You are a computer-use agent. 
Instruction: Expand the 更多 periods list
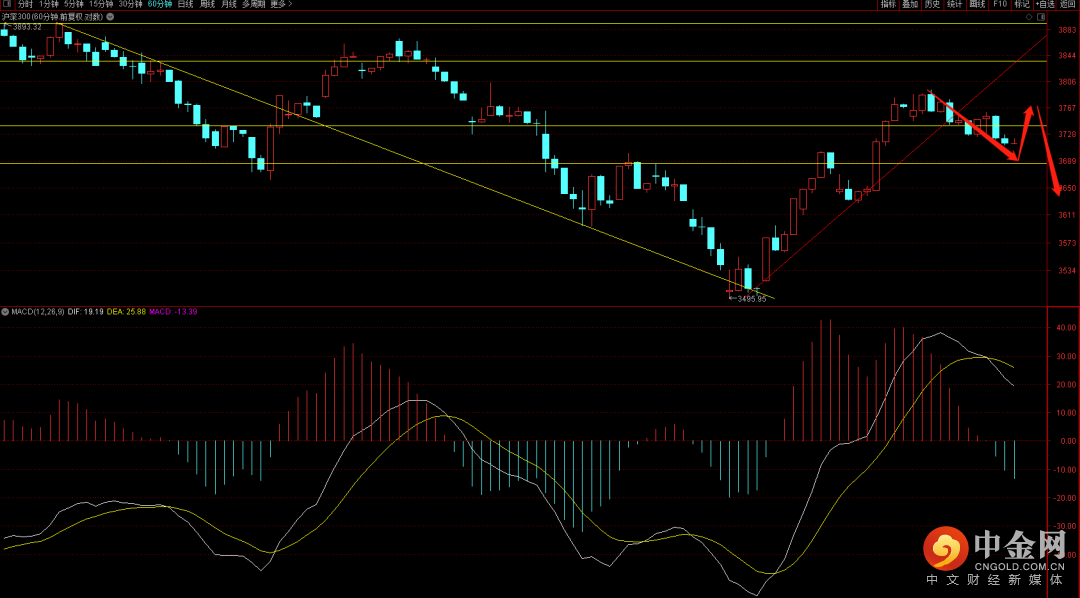point(281,4)
